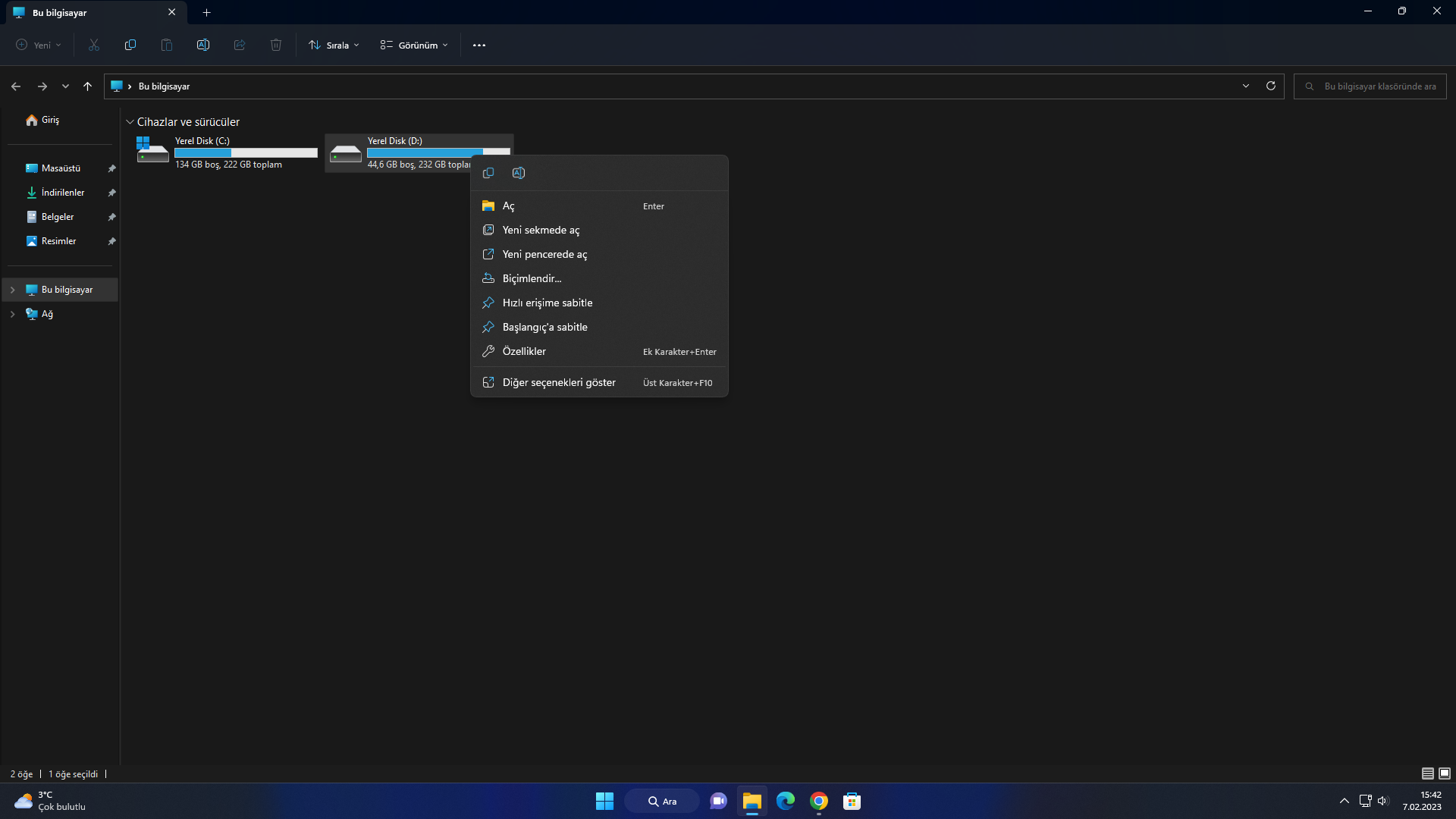Expand the Ağ tree node
1456x819 pixels.
12,314
